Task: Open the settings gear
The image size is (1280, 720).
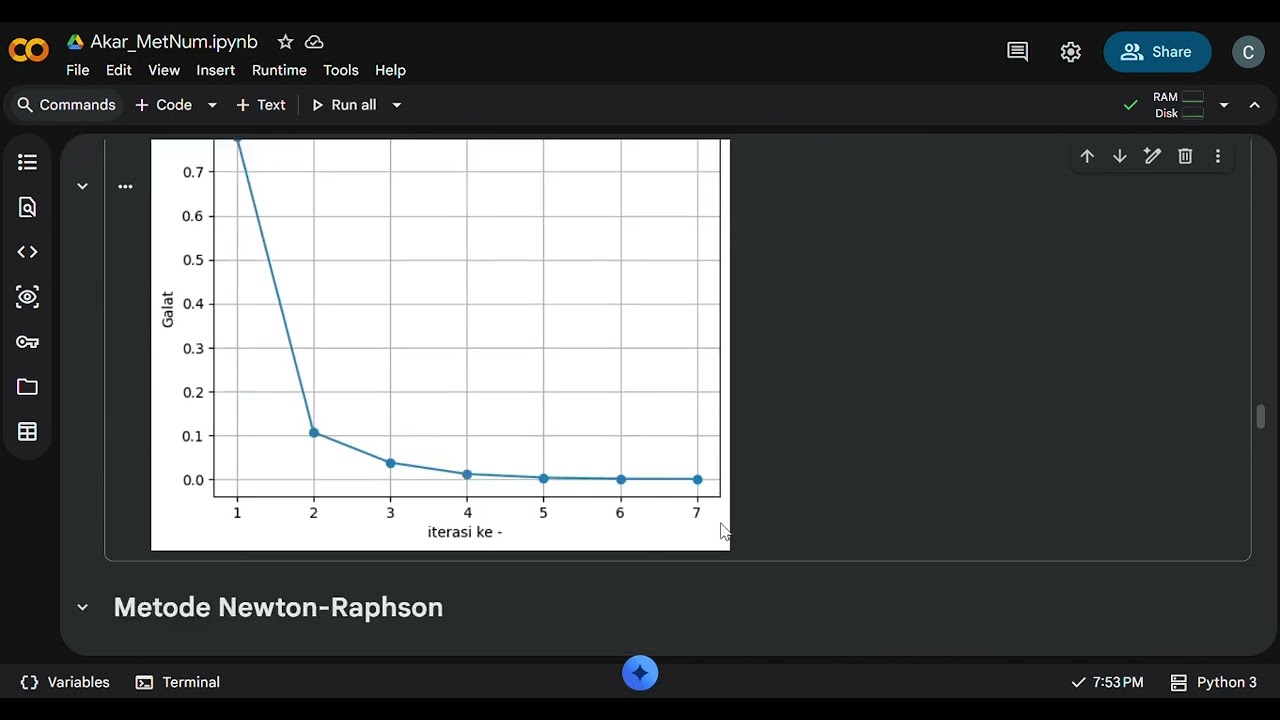Action: [x=1071, y=52]
